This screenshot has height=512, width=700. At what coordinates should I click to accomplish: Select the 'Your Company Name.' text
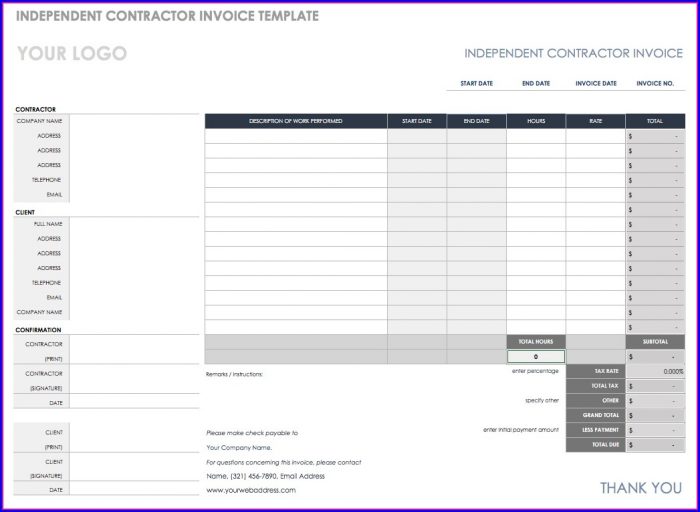click(x=239, y=448)
